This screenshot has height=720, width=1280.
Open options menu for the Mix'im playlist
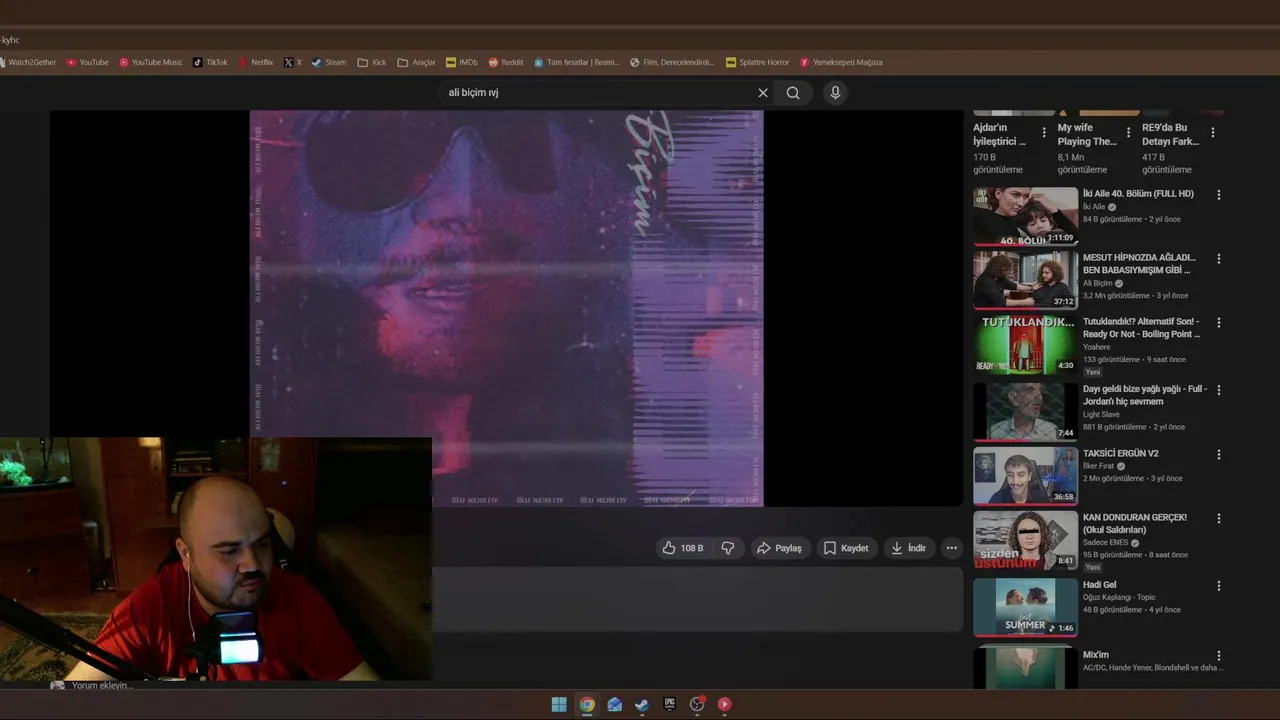pos(1218,656)
